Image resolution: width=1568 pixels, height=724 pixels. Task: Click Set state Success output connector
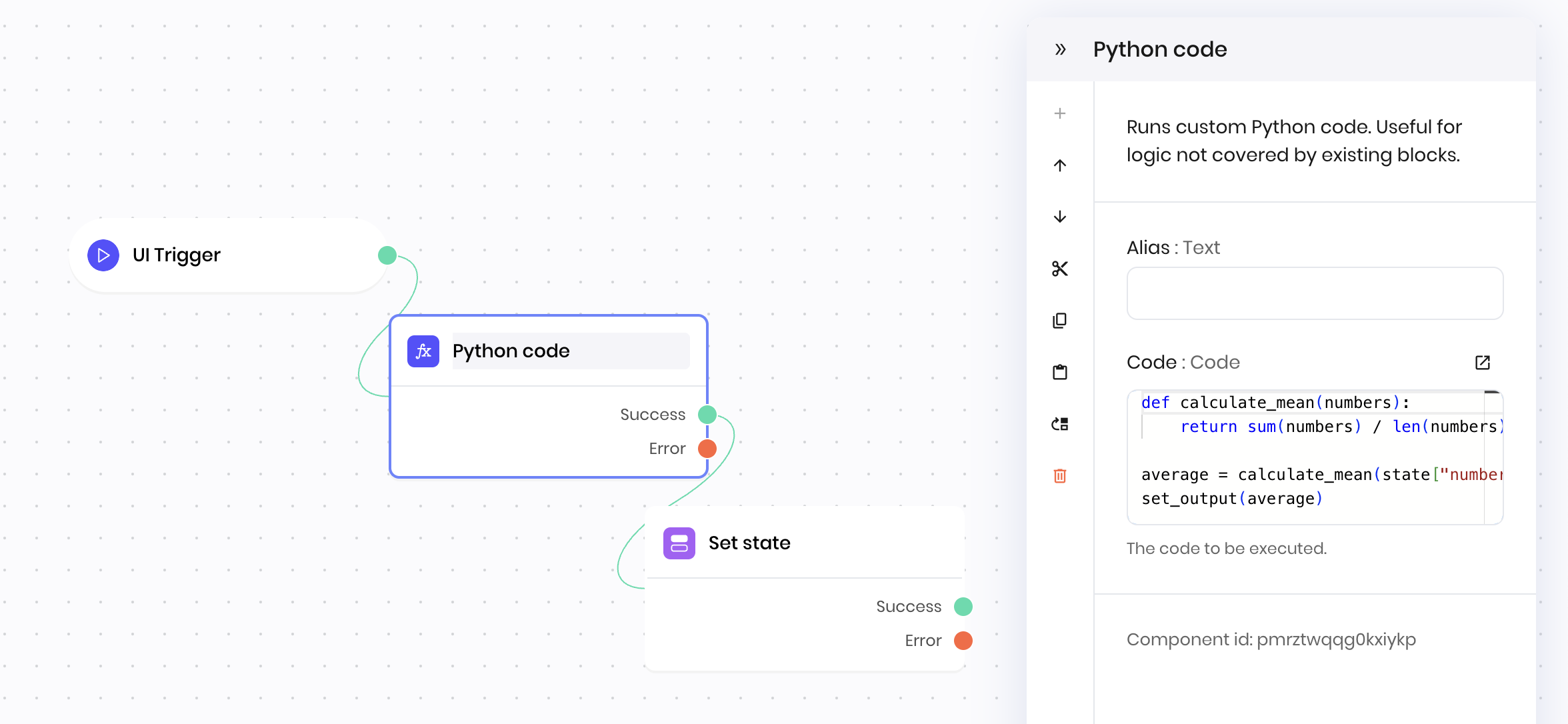click(x=963, y=607)
